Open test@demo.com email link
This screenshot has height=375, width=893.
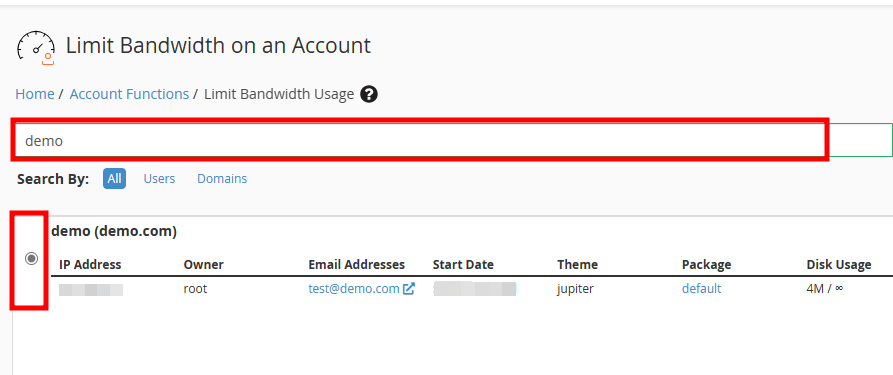coord(354,289)
